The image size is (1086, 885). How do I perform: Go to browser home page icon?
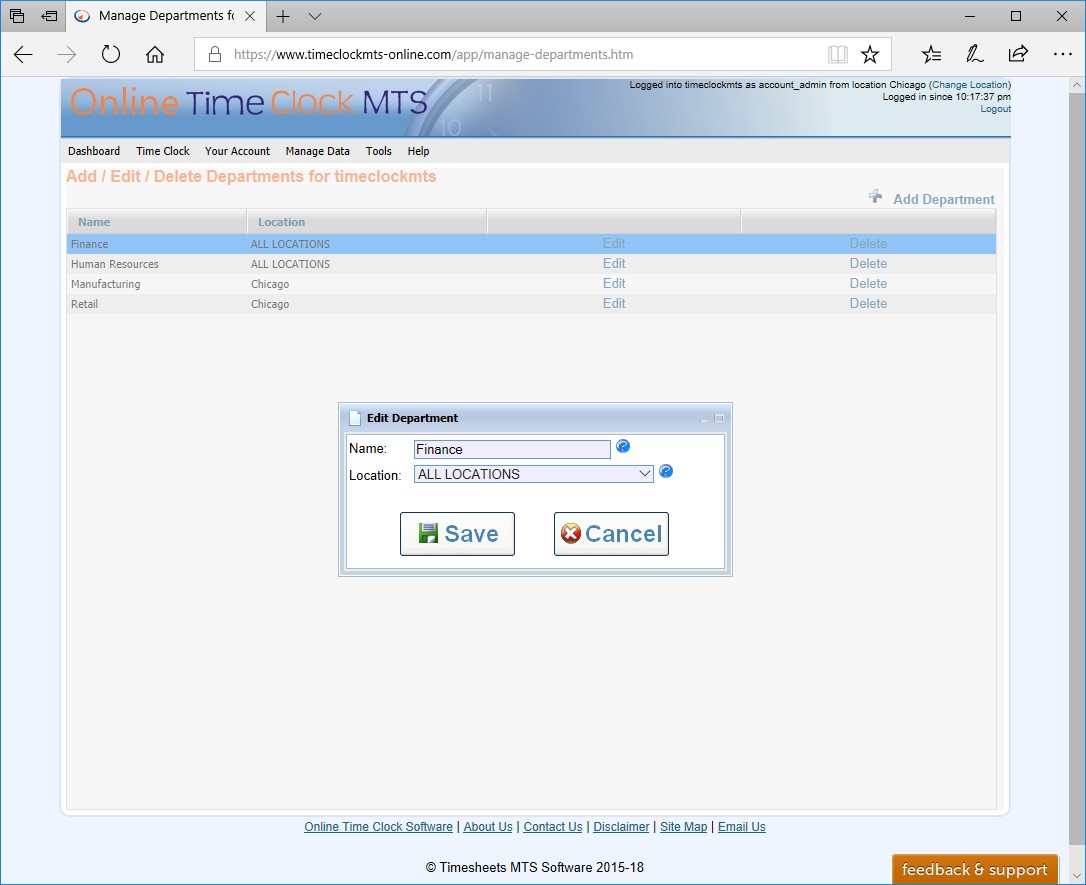point(154,54)
